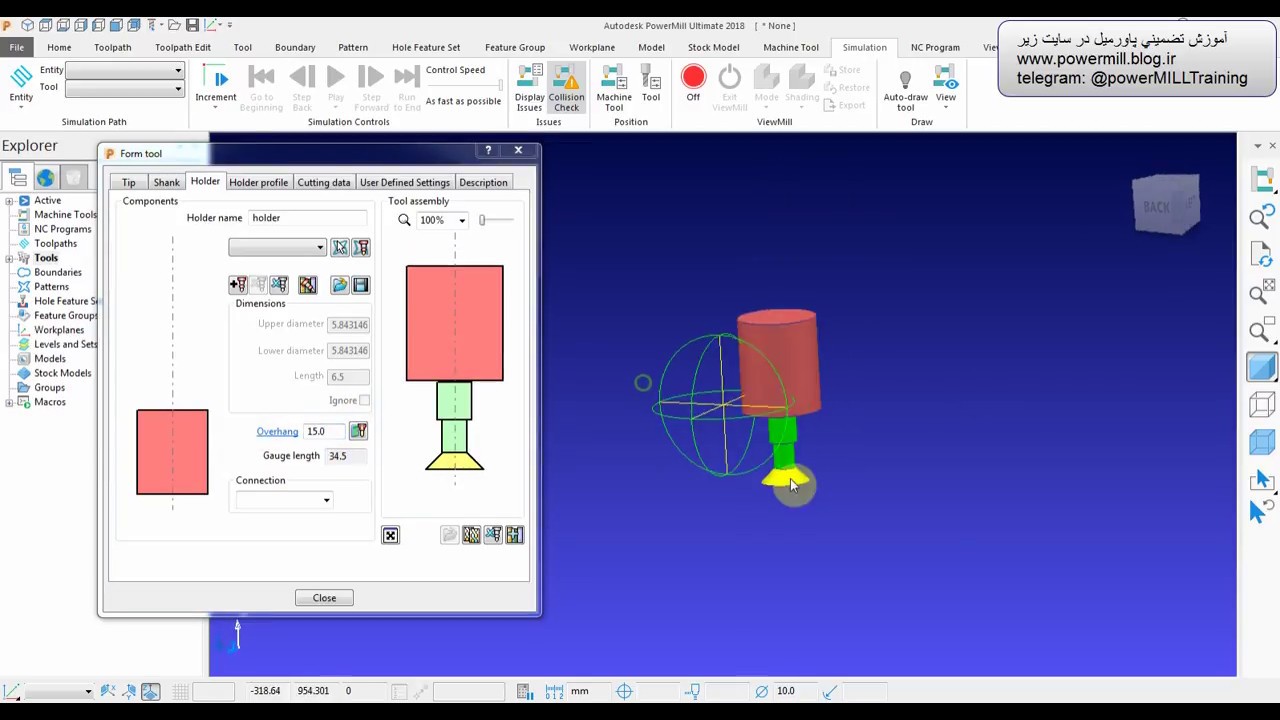Load holder from file folder icon

coord(340,285)
